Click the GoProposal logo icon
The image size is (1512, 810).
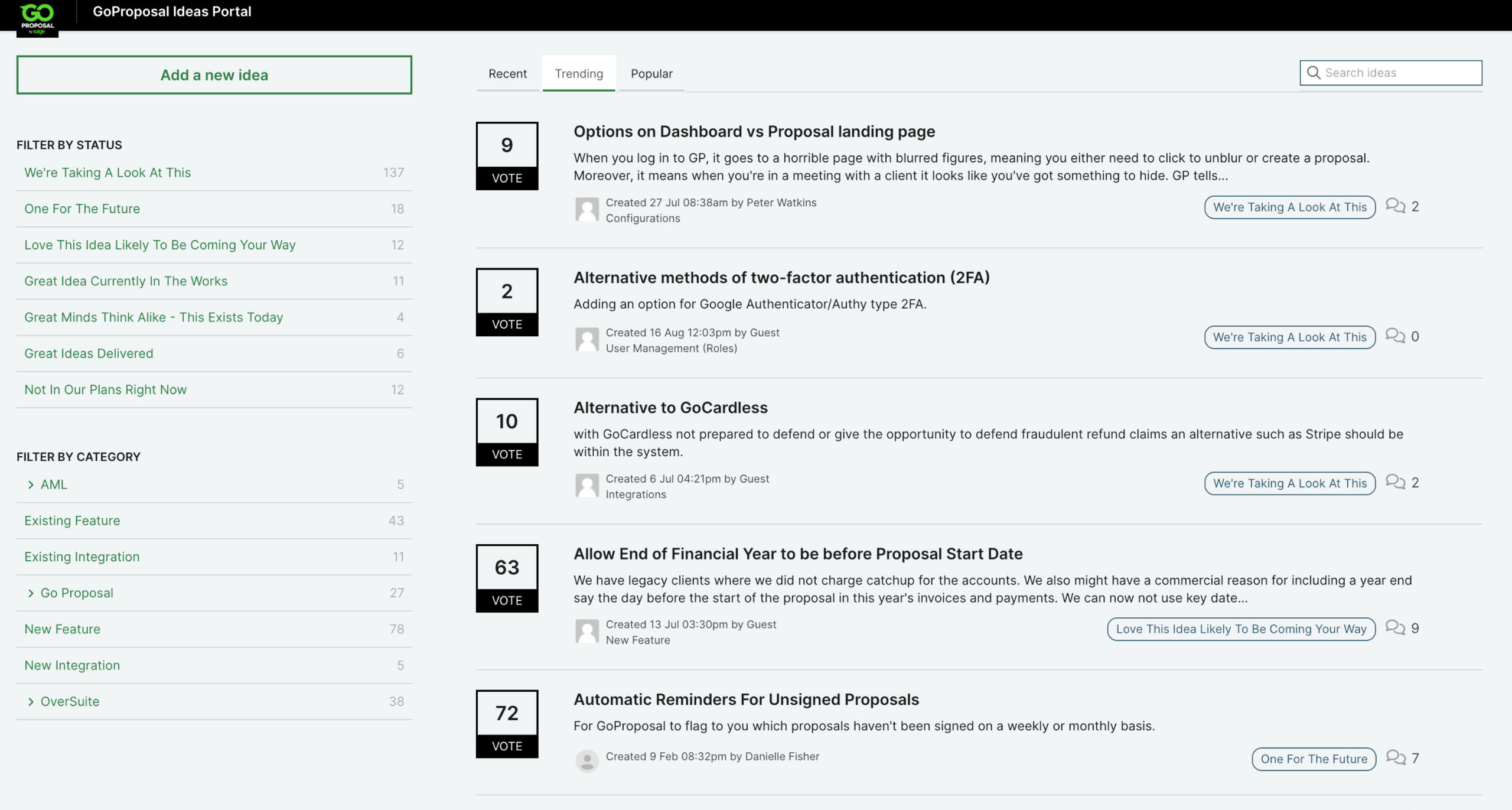tap(37, 18)
